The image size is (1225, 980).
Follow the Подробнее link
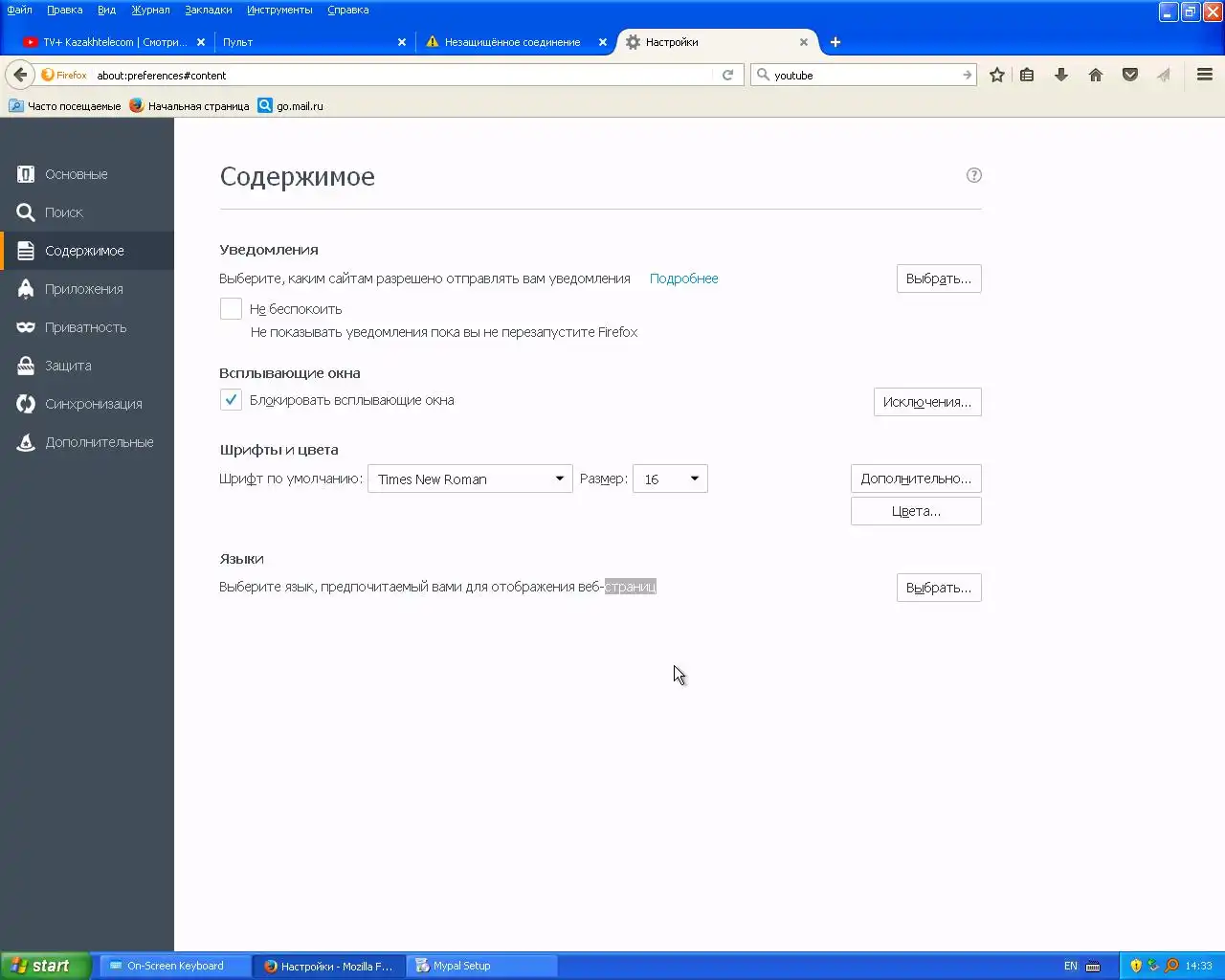(683, 278)
